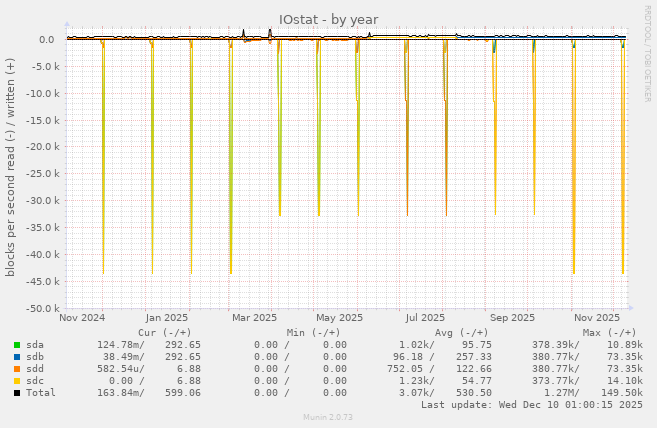657x428 pixels.
Task: Click the yellow sdc legend swatch
Action: click(17, 380)
